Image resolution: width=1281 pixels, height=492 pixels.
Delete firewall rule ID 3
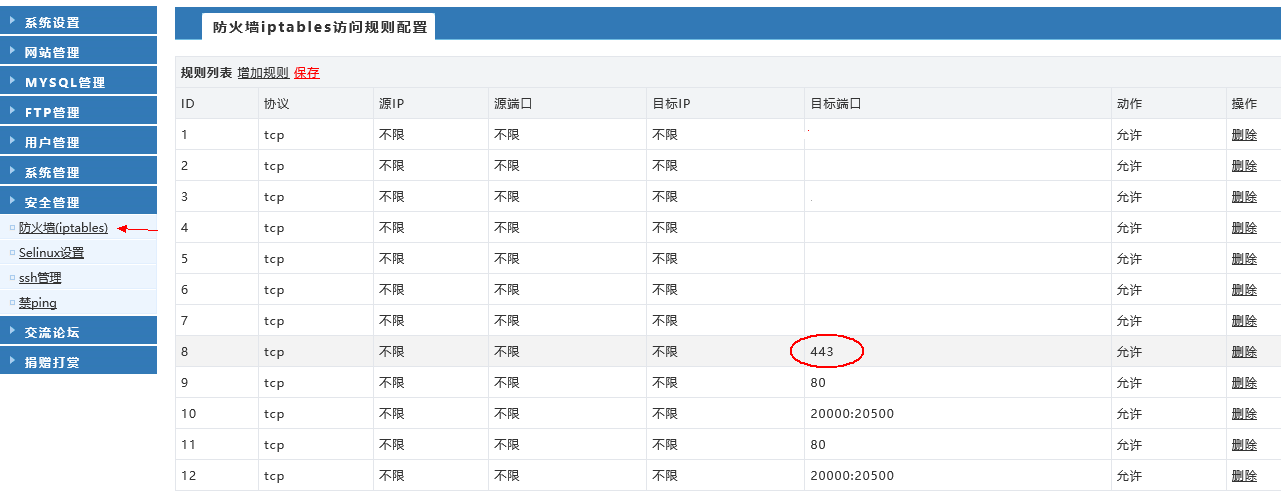1244,196
